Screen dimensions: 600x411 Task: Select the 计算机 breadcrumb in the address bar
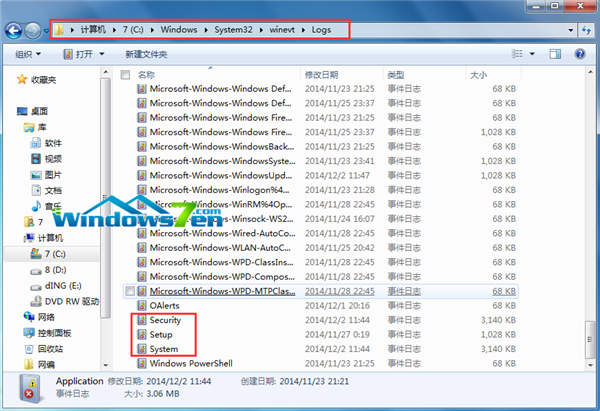coord(93,29)
